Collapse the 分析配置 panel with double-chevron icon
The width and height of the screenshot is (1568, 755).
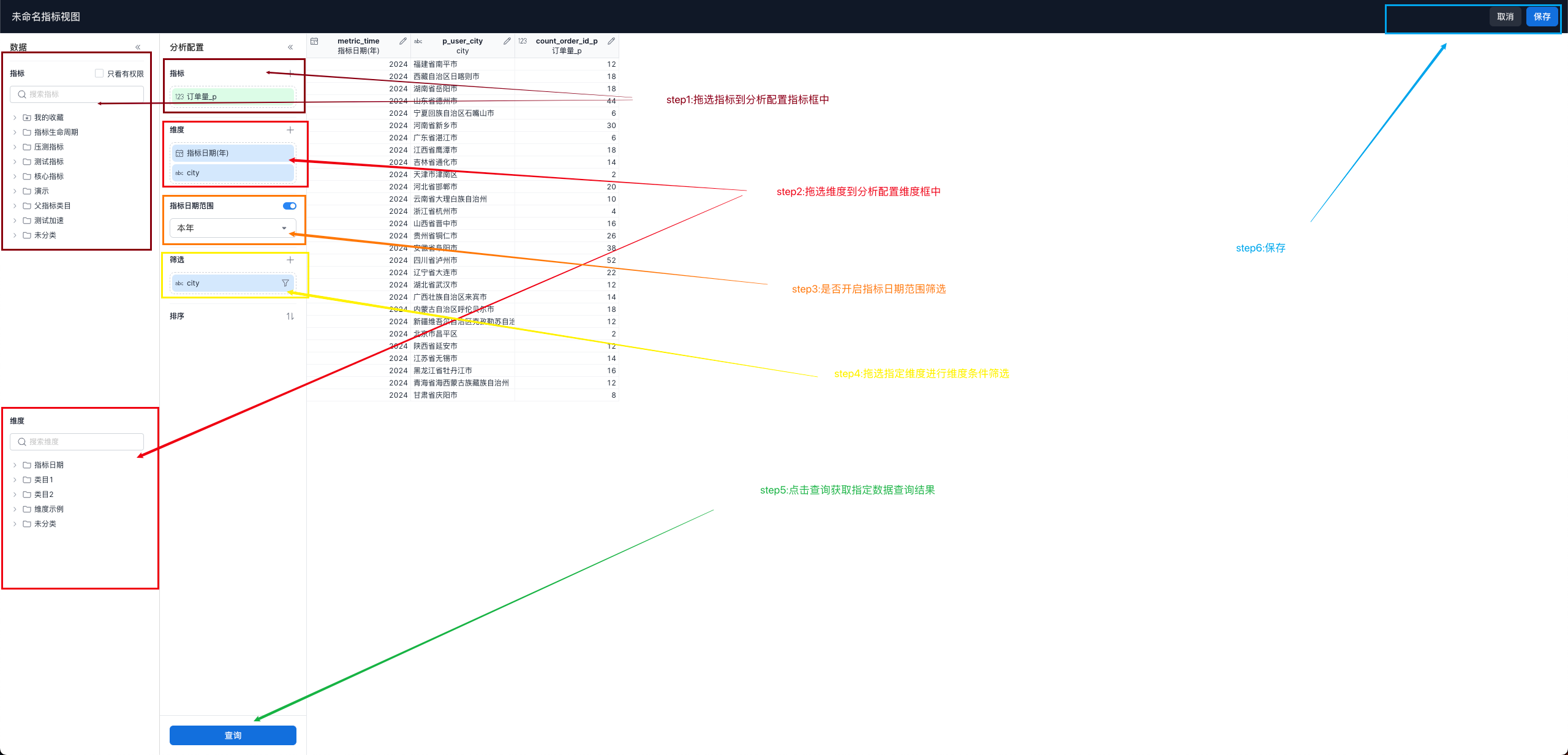coord(290,47)
